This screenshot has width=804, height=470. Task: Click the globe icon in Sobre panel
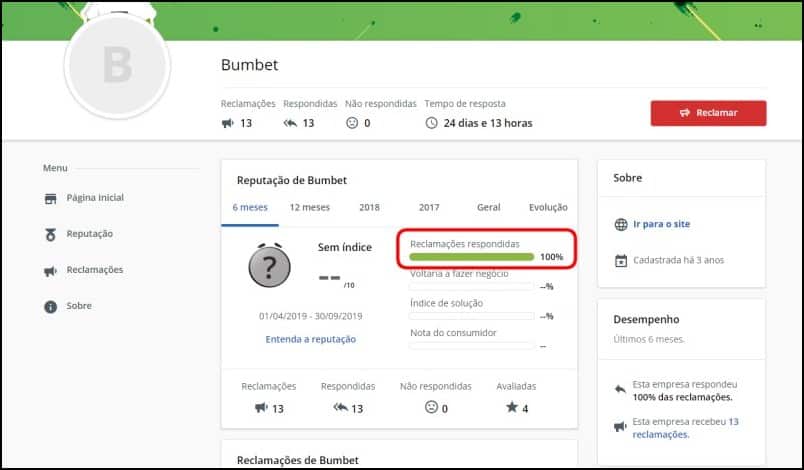pyautogui.click(x=620, y=224)
